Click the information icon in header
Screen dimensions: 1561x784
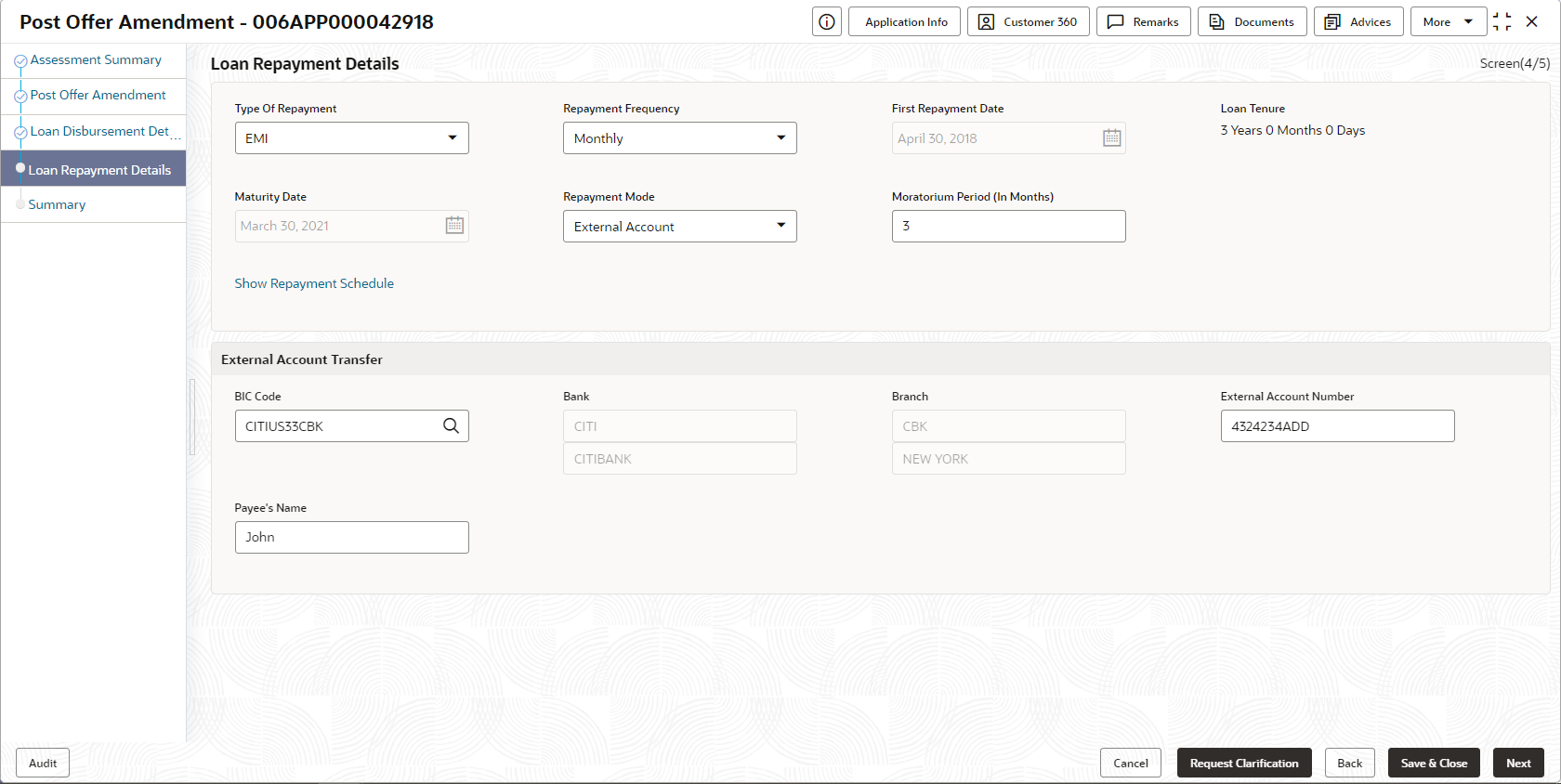point(826,22)
